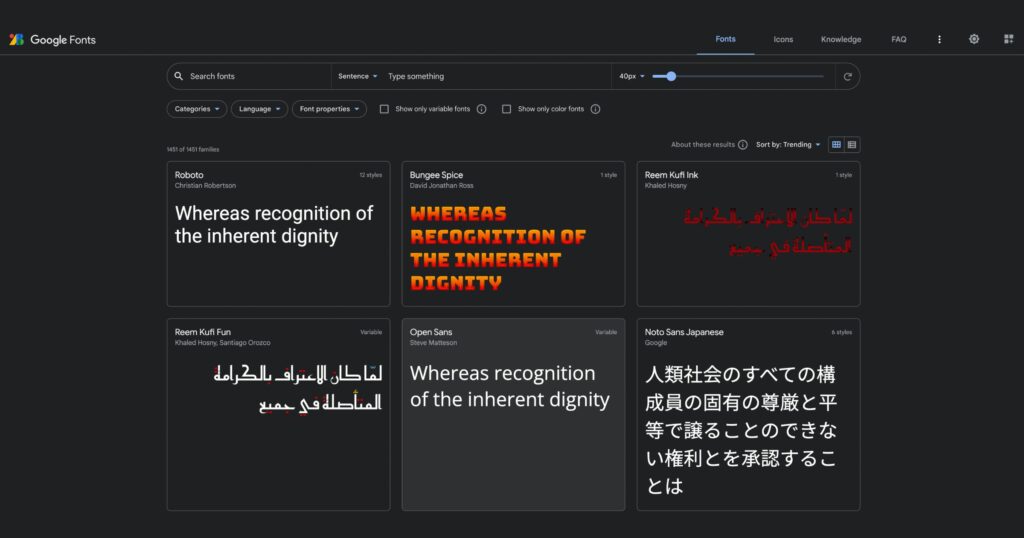Click Khaled Hosny, Santiago Orozco designer text

click(x=223, y=343)
